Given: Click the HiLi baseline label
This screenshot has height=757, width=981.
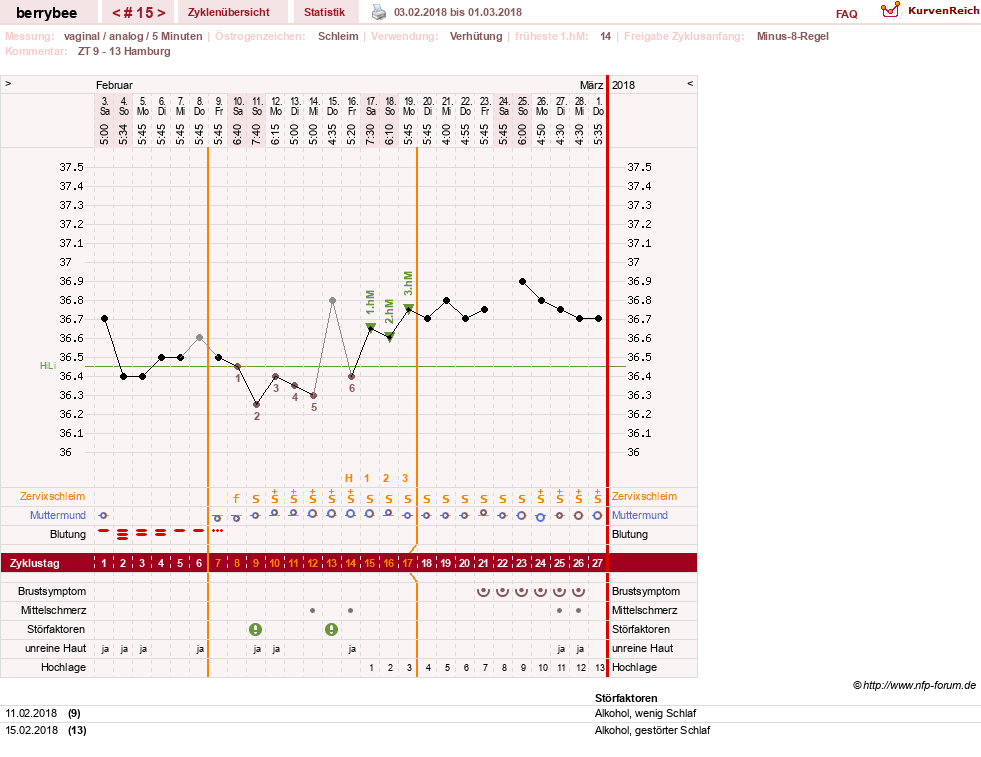Looking at the screenshot, I should point(48,365).
